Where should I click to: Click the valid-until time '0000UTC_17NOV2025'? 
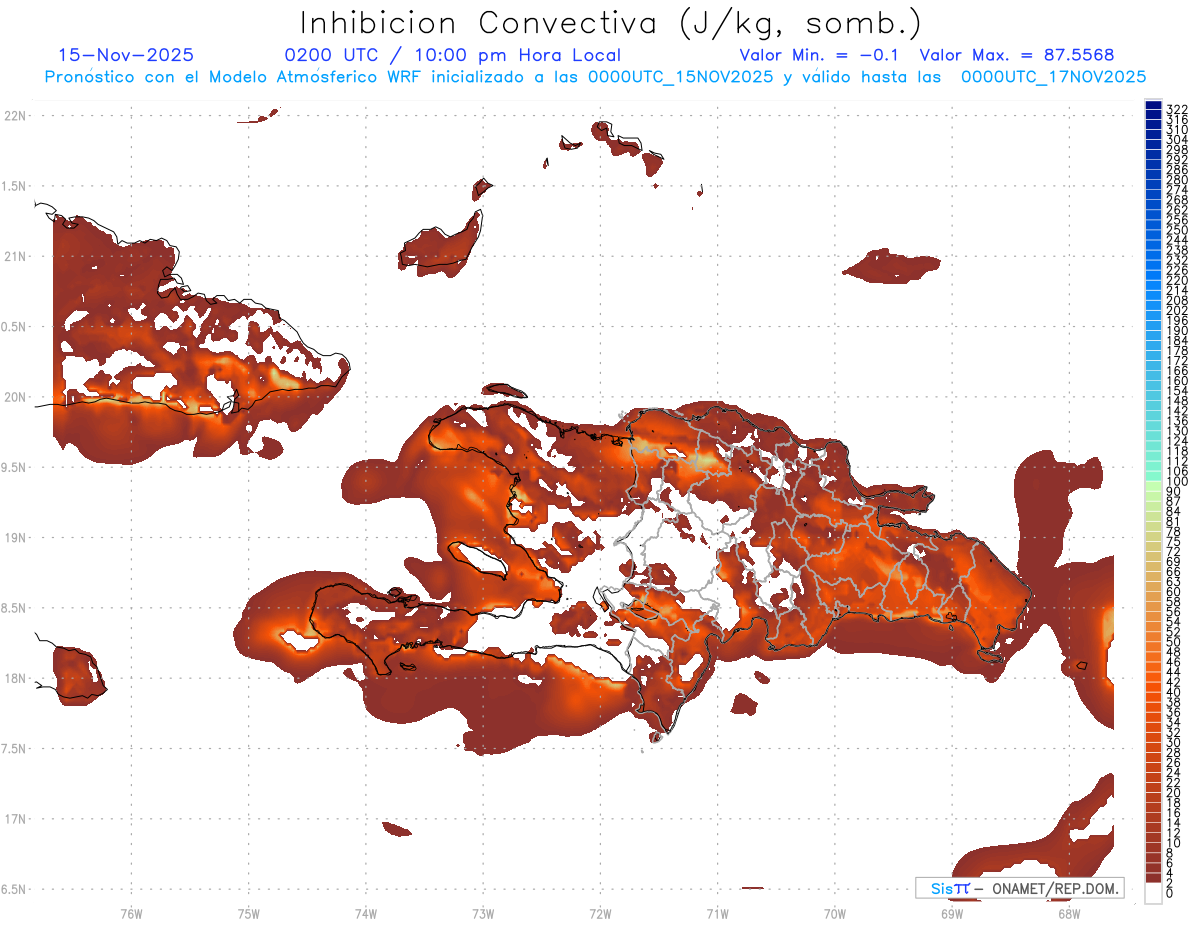1053,77
